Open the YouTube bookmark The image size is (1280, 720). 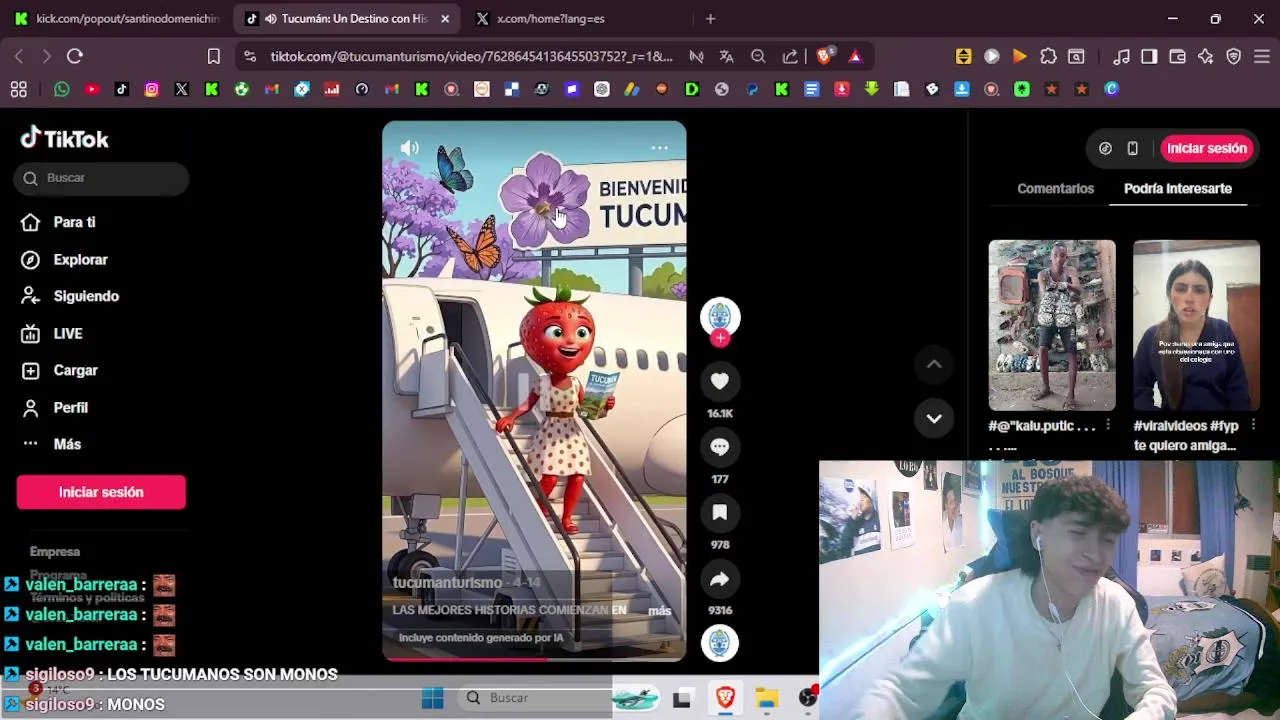click(92, 89)
